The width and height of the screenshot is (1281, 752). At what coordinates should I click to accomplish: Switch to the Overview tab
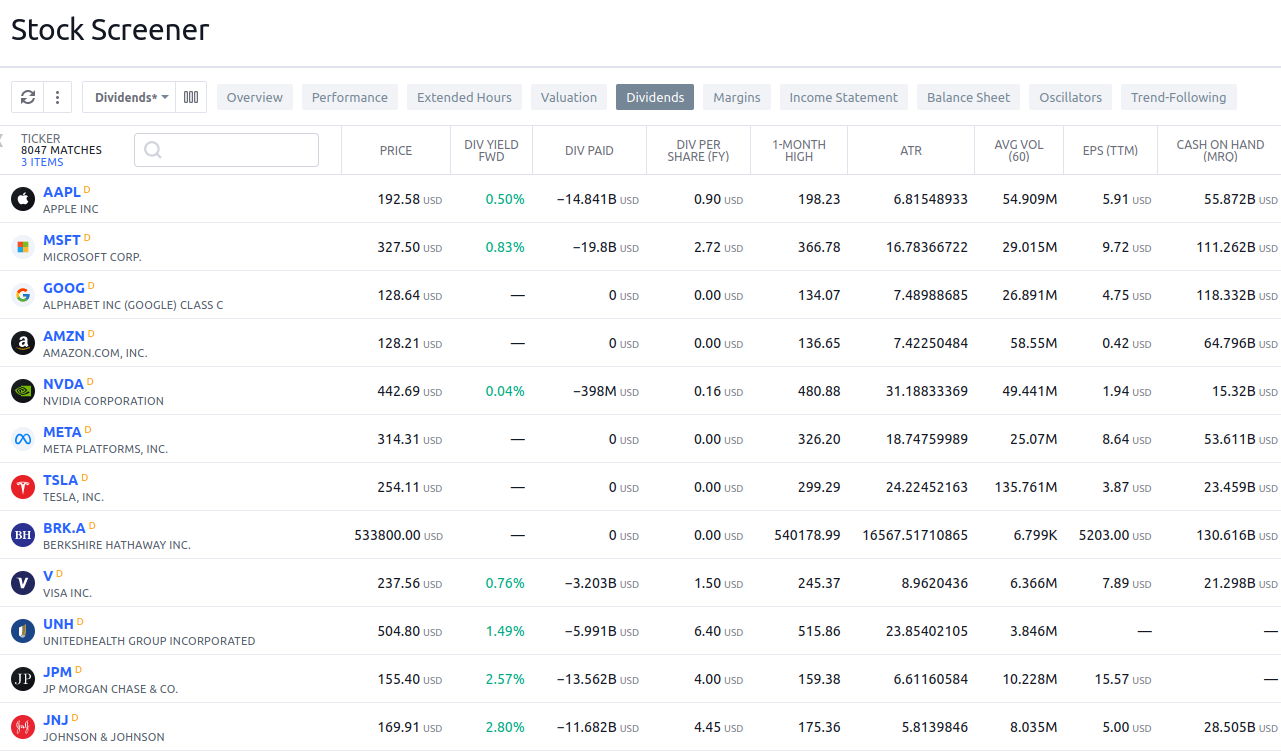click(x=255, y=97)
